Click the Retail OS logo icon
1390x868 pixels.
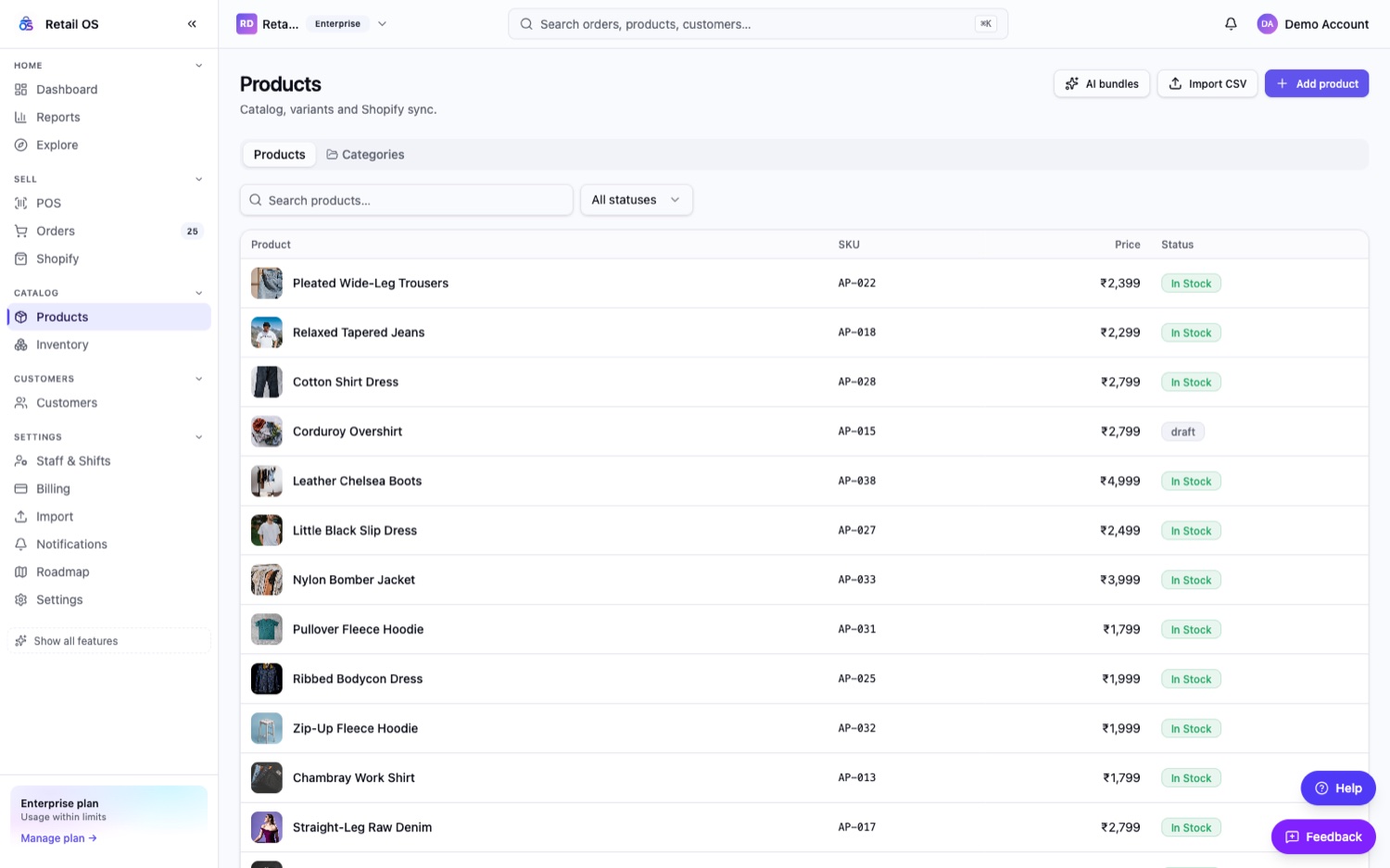pos(26,24)
